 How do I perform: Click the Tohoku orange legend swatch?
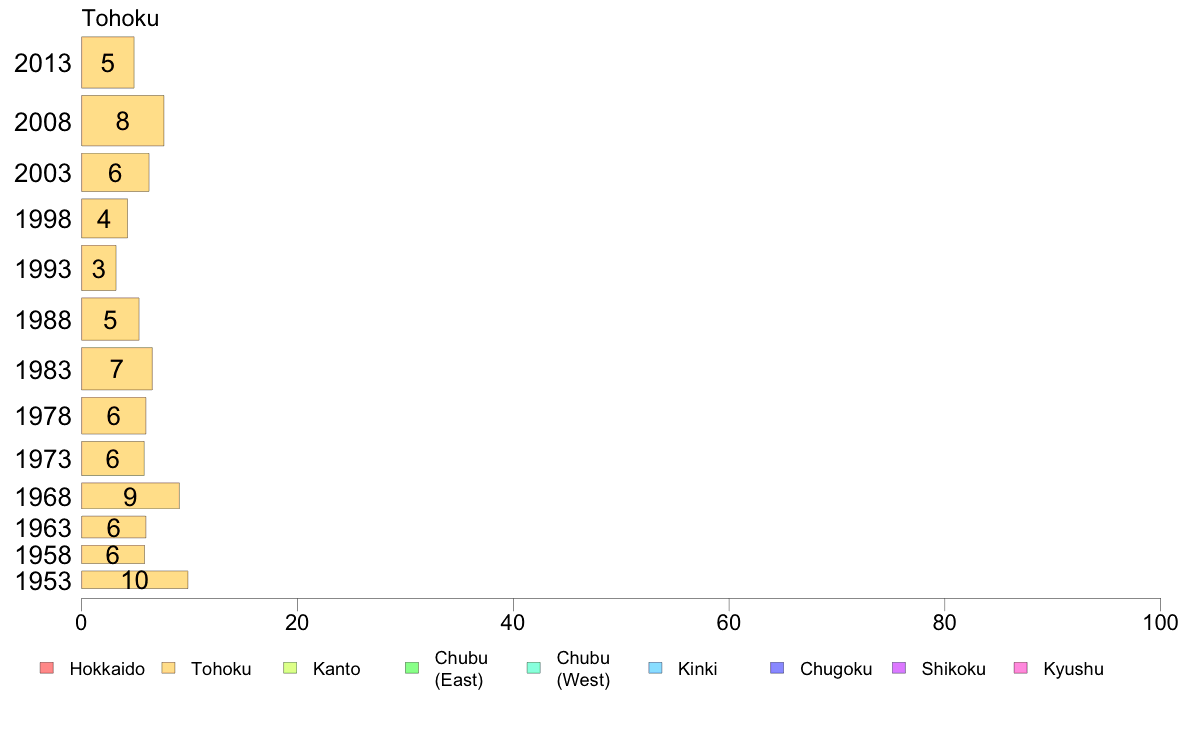pos(168,668)
